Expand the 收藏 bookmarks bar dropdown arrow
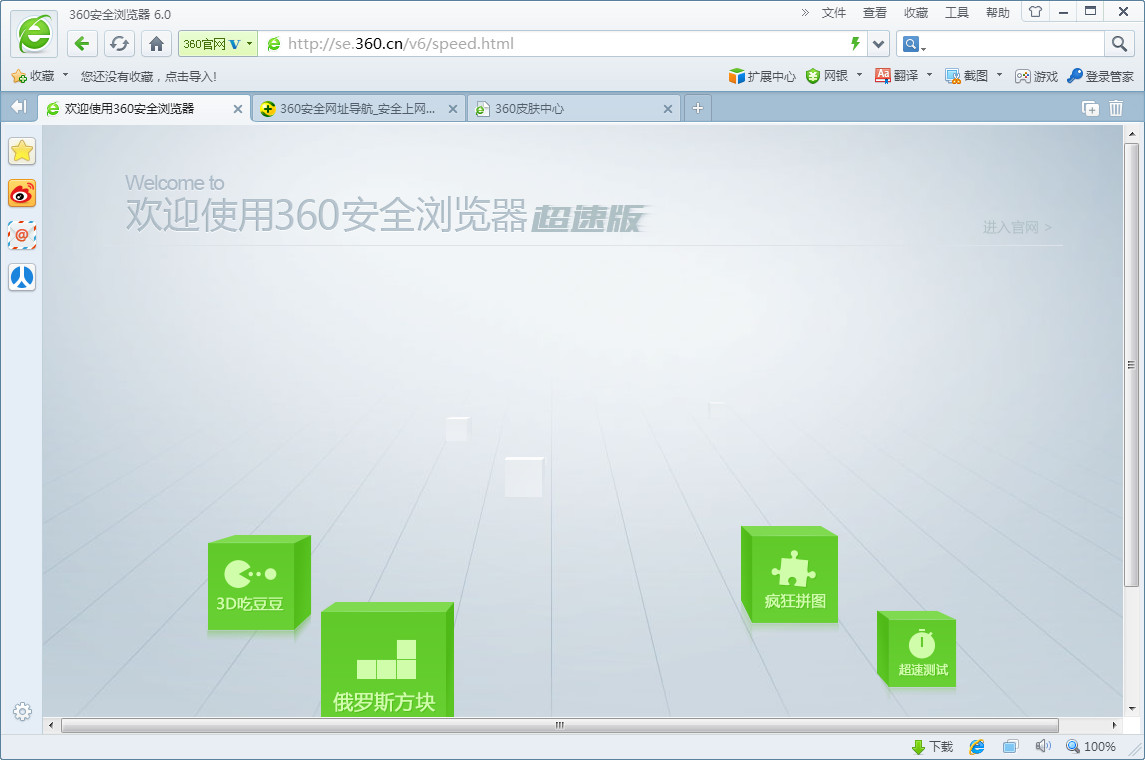Screen dimensions: 1145x760 [65, 75]
